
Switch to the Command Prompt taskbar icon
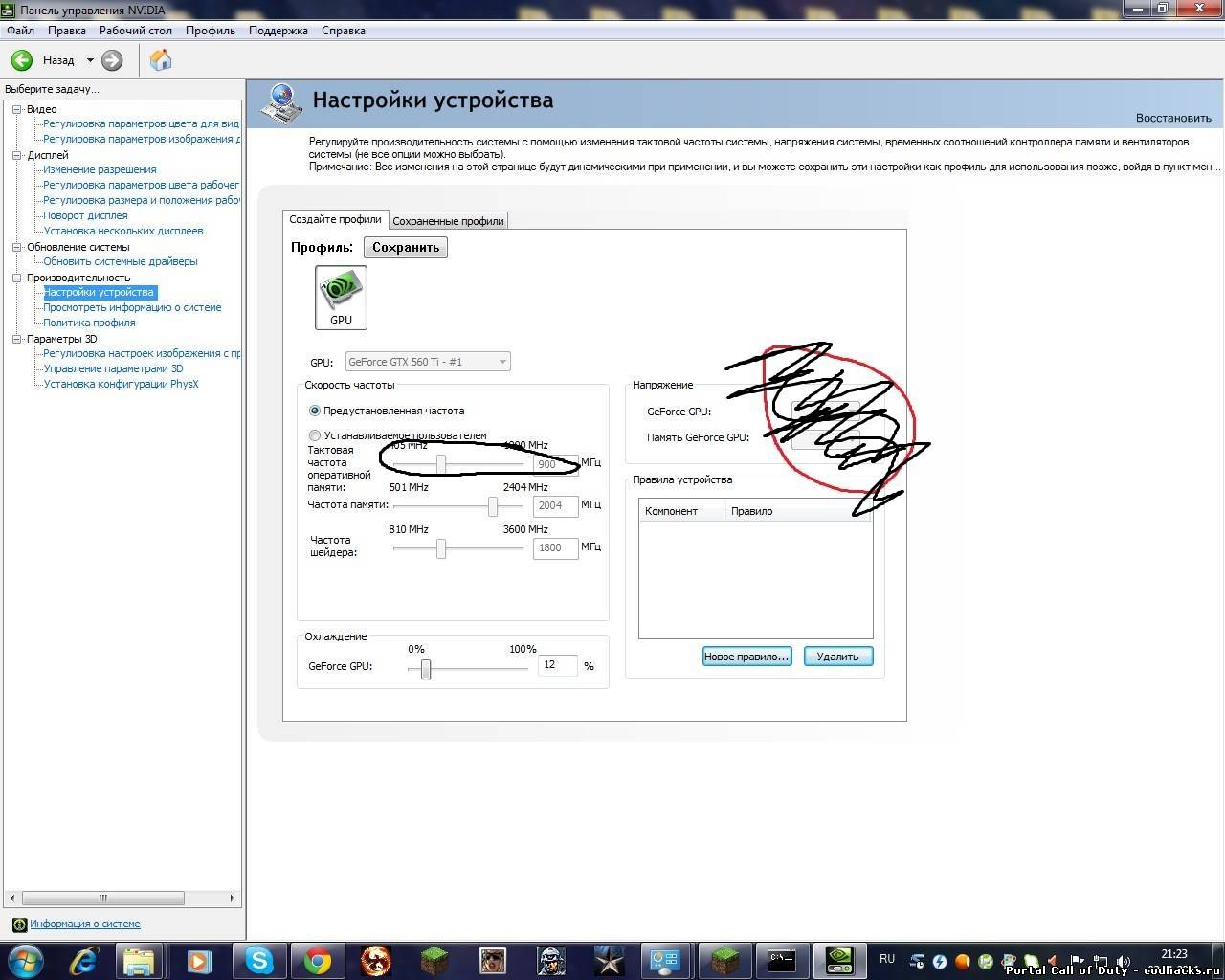click(782, 960)
